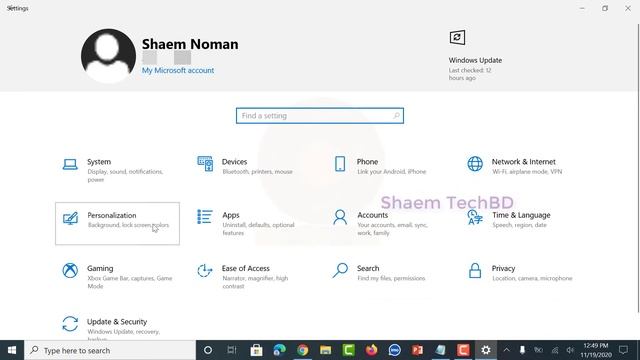Open Cortana circle on the taskbar
The width and height of the screenshot is (640, 360).
(208, 350)
